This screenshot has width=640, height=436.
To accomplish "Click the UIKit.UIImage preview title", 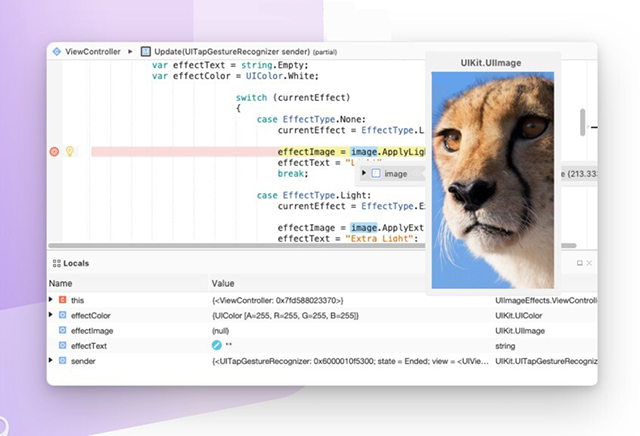I will coord(491,63).
